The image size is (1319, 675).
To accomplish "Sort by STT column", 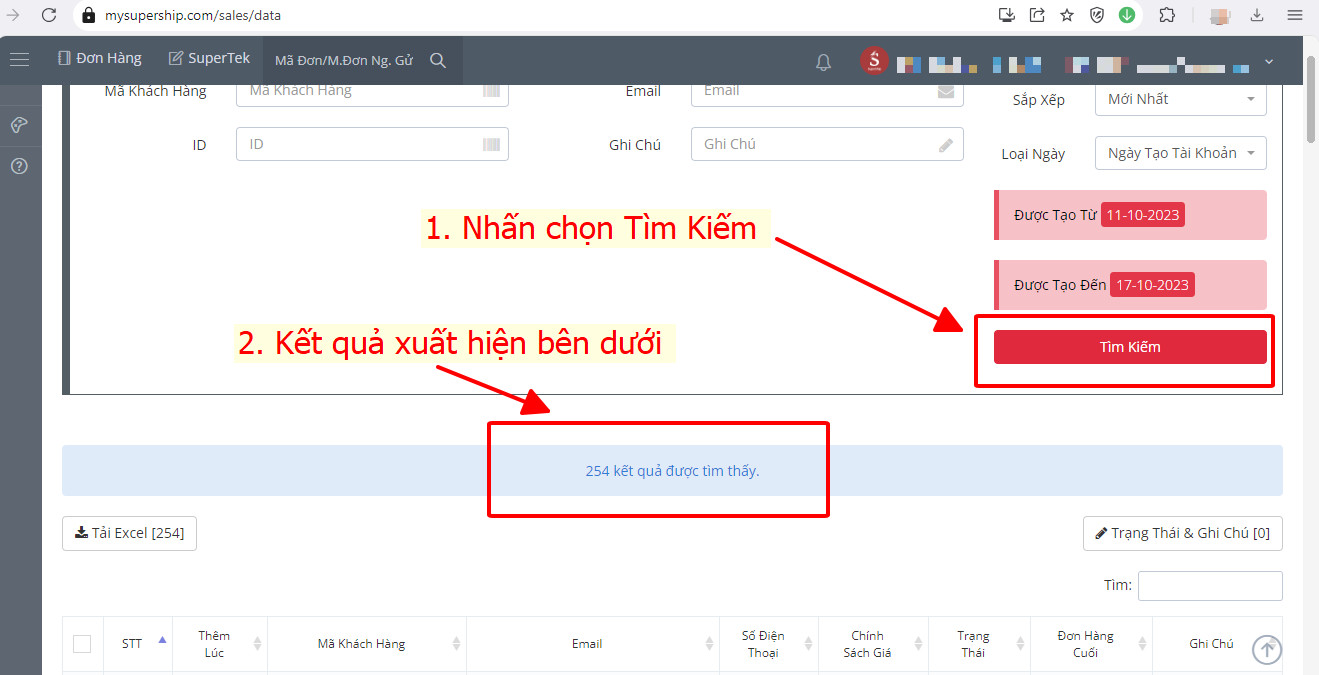I will (138, 644).
